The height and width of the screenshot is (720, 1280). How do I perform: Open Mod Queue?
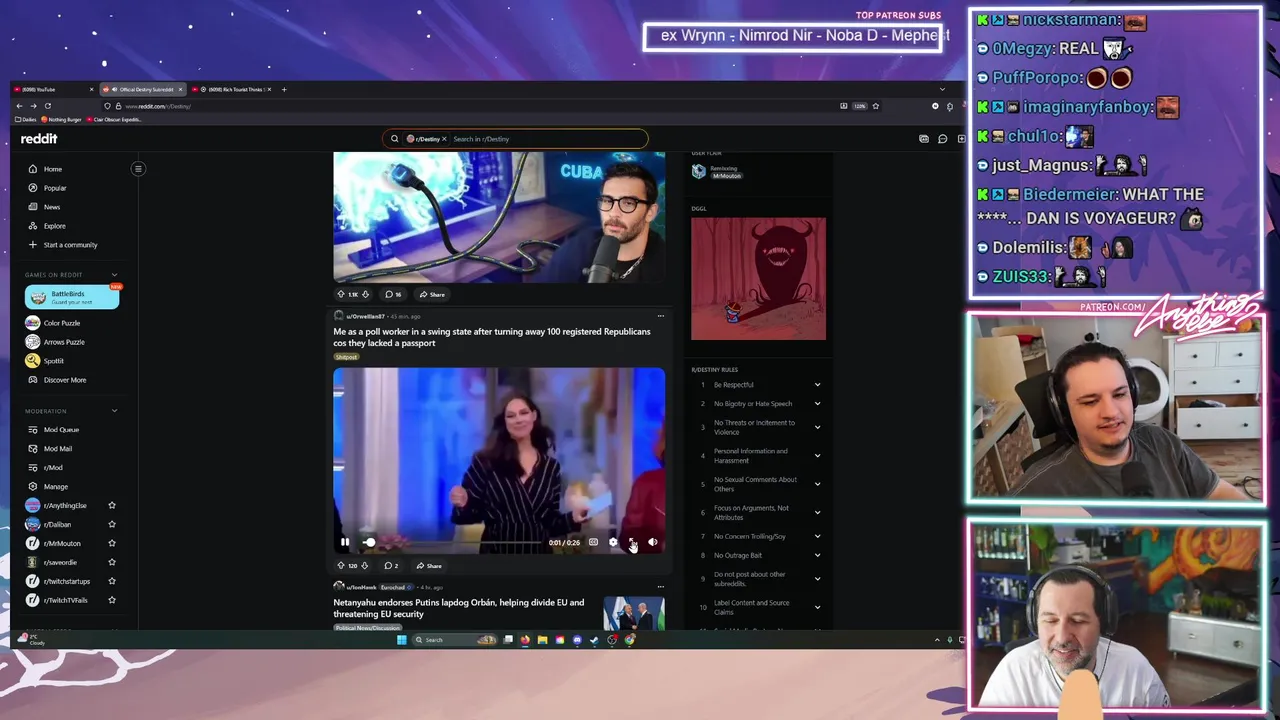[x=53, y=430]
